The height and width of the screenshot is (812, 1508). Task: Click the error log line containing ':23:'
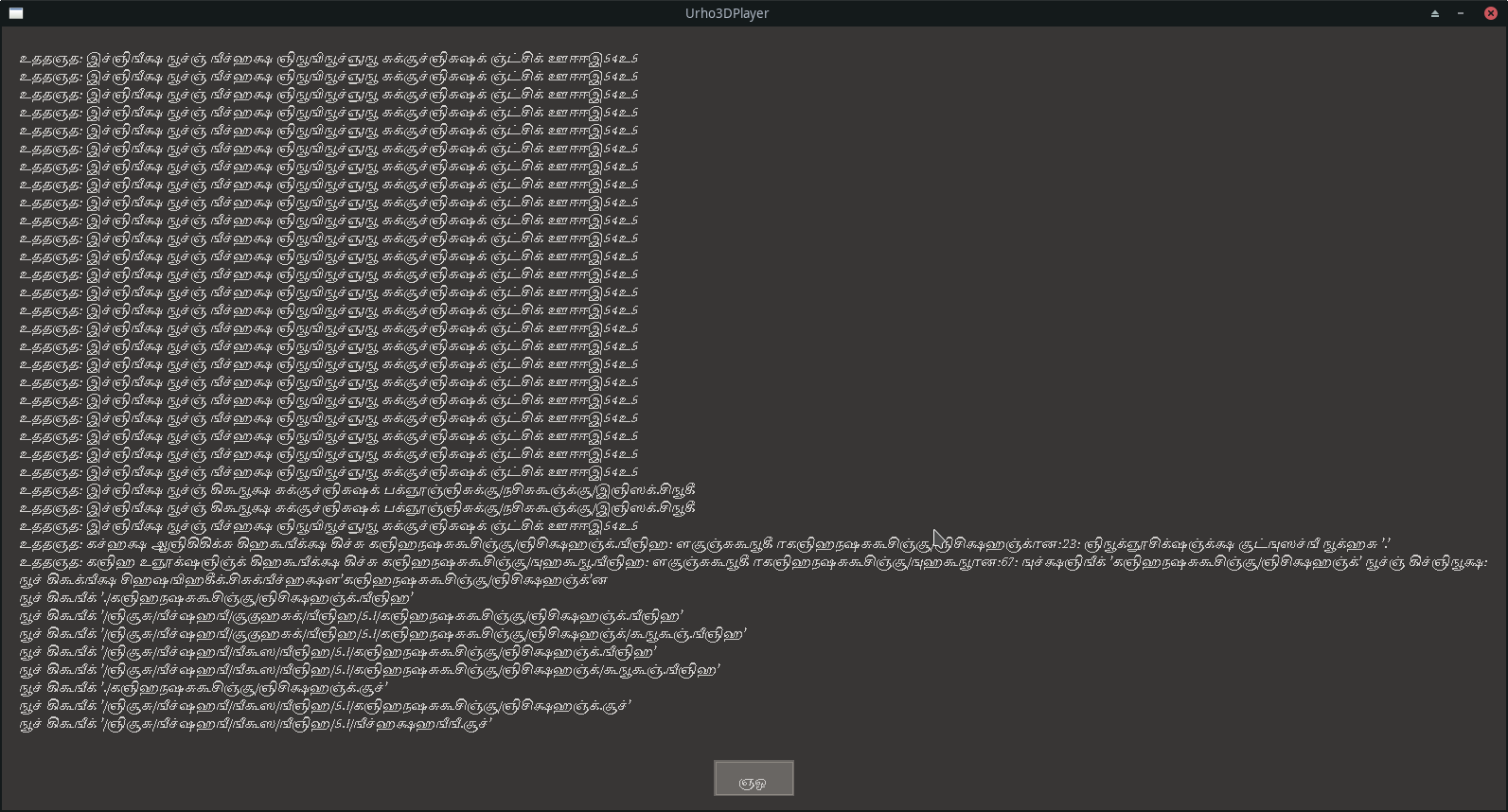tap(705, 544)
